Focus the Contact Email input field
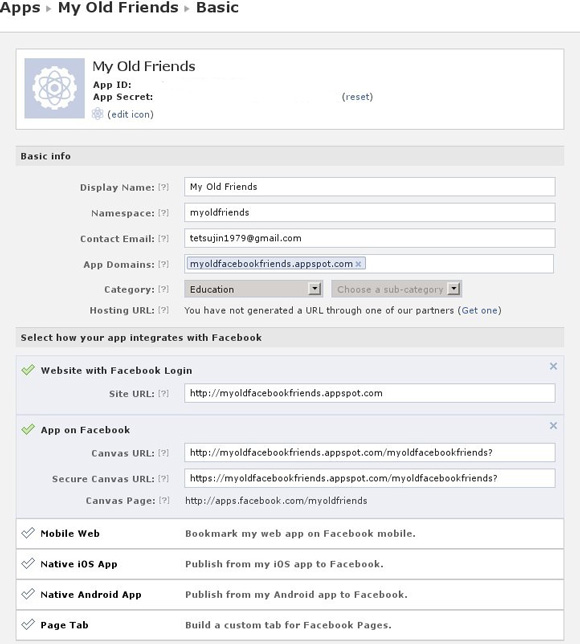Screen dimensions: 580x644 (x=370, y=238)
